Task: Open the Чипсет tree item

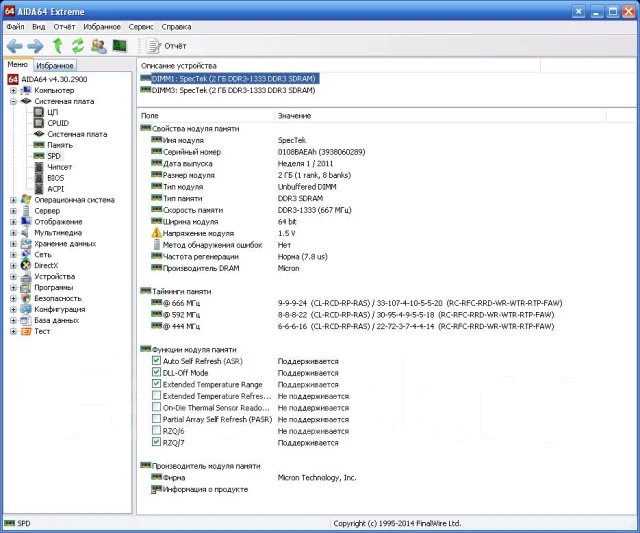Action: coord(59,167)
